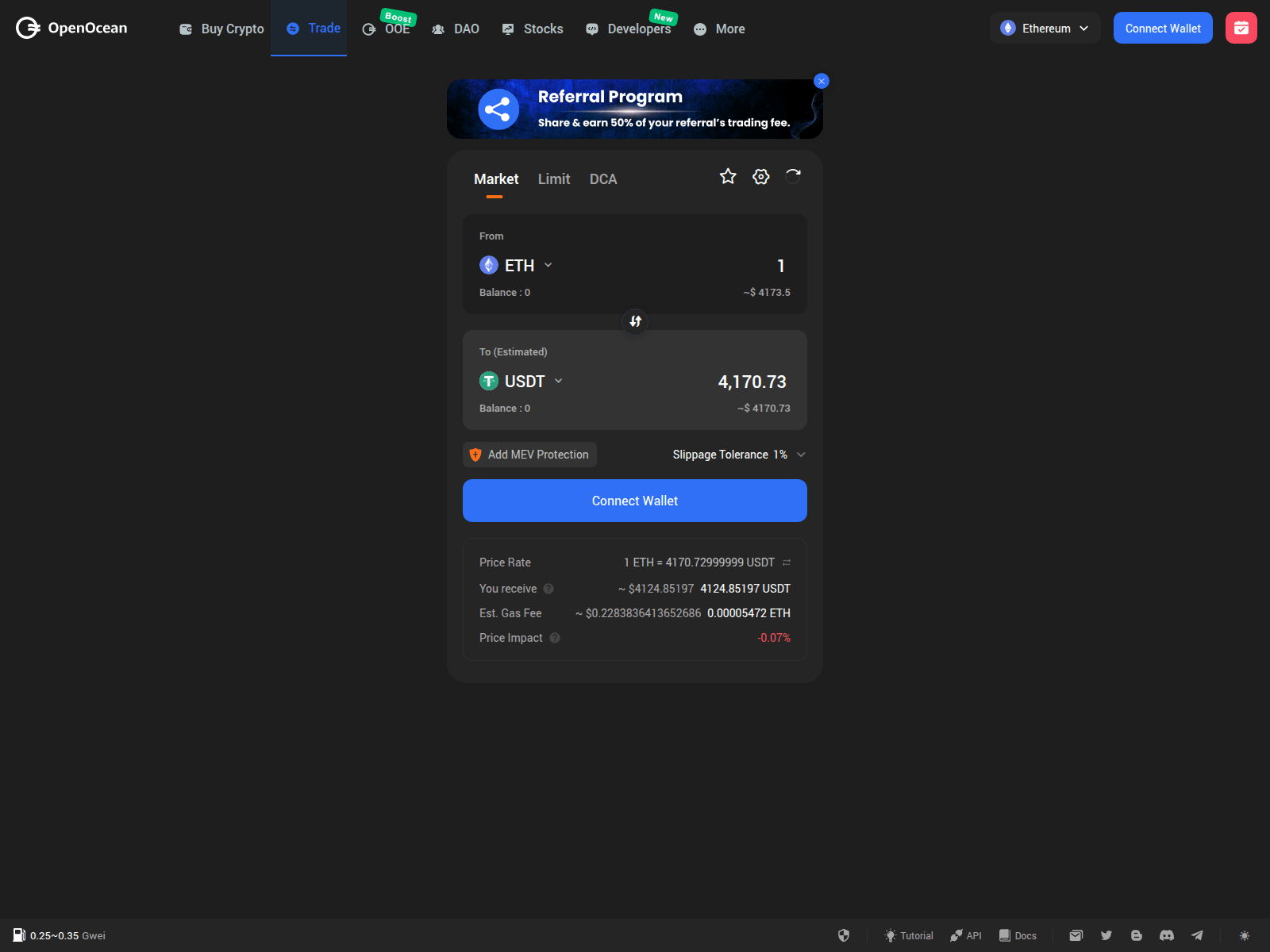
Task: Click the ETH token logo
Action: coord(489,265)
